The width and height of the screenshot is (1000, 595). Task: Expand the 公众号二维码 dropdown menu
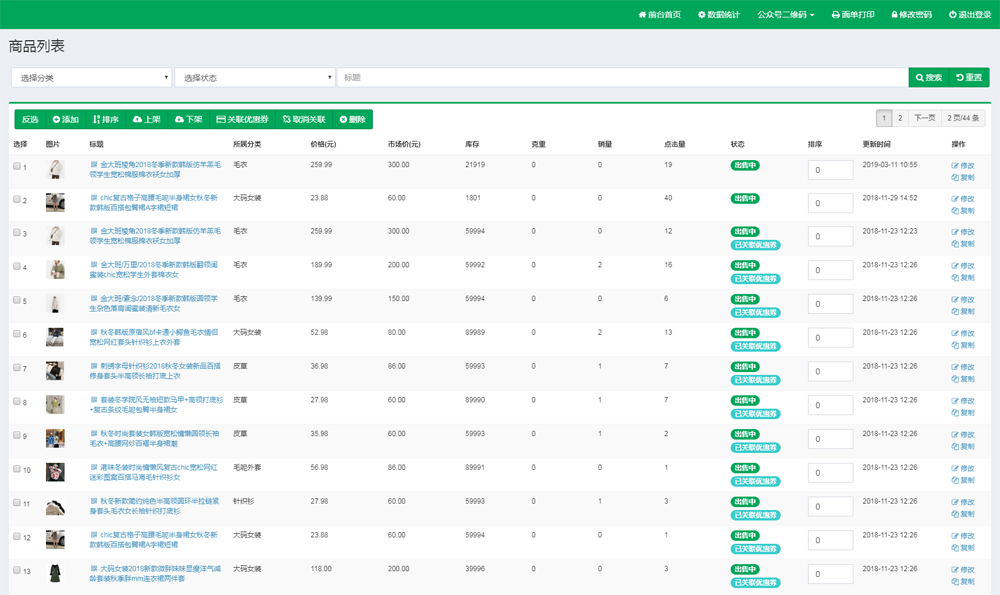coord(786,15)
